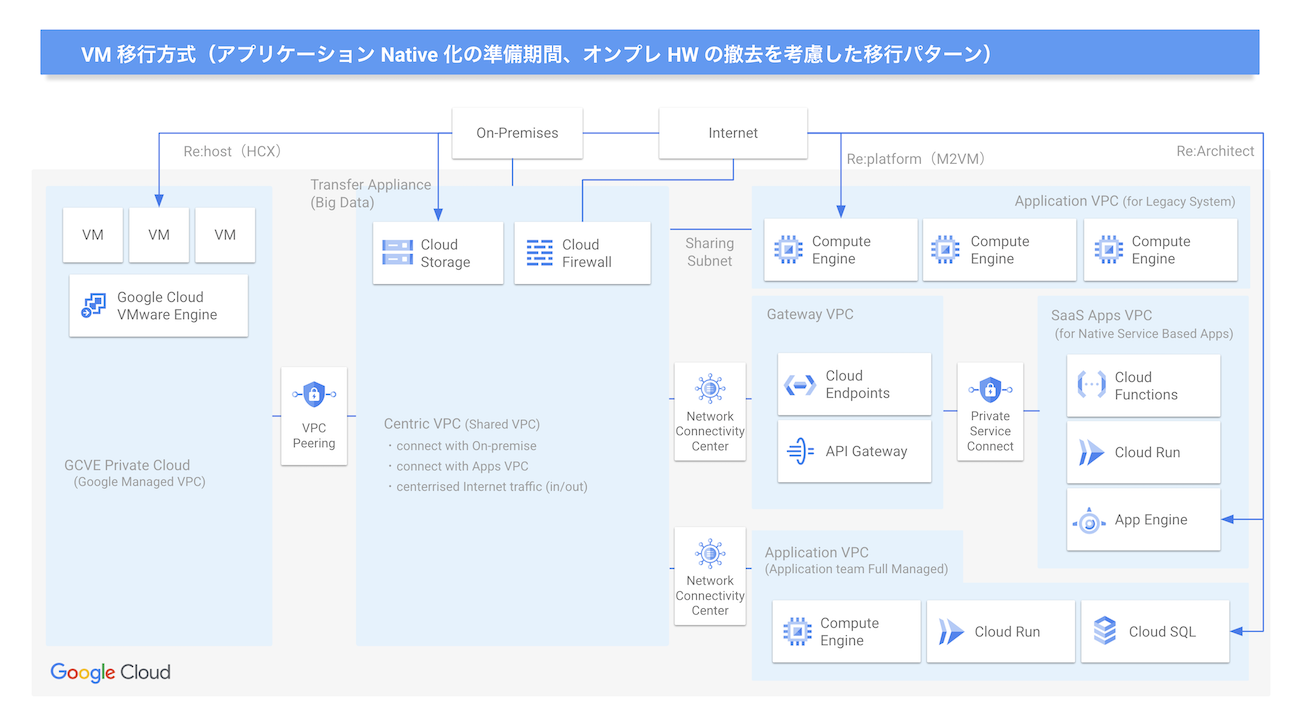Click the VPC Peering label
The image size is (1300, 716).
click(x=314, y=436)
